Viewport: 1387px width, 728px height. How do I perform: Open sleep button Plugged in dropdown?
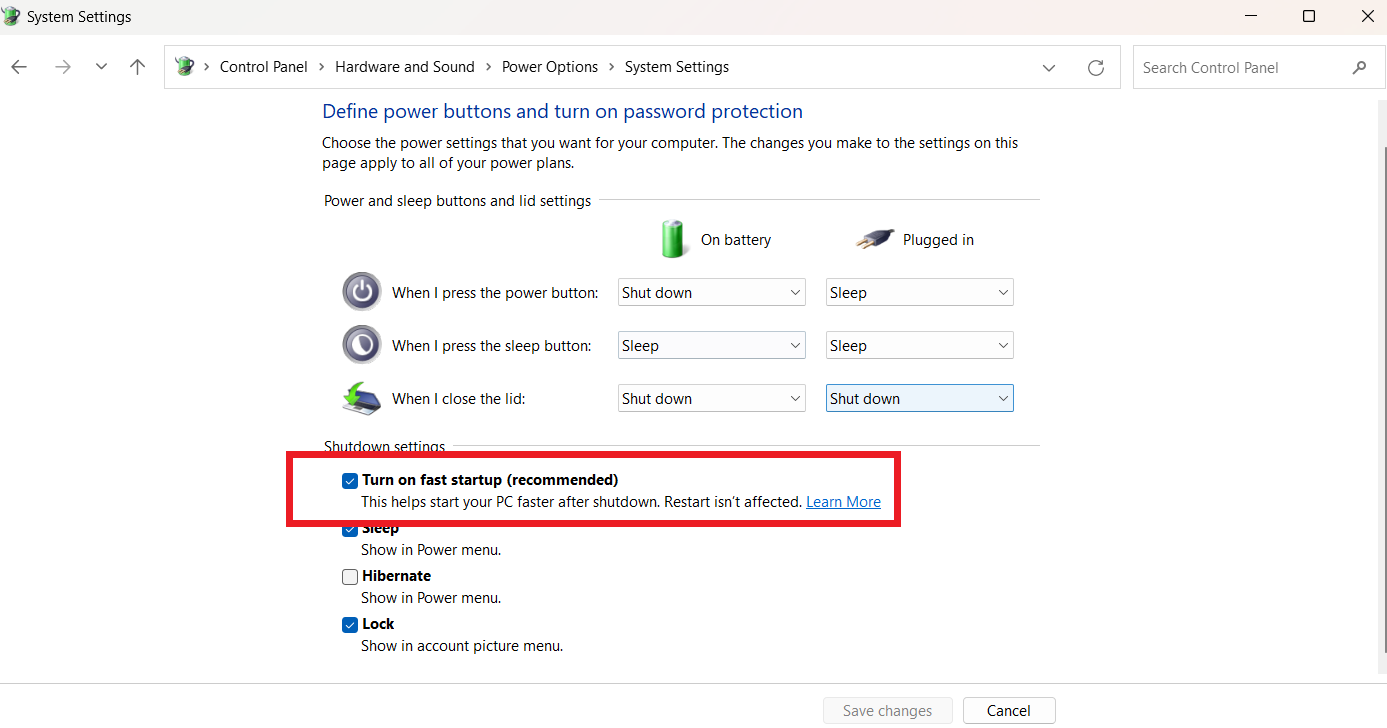point(919,346)
